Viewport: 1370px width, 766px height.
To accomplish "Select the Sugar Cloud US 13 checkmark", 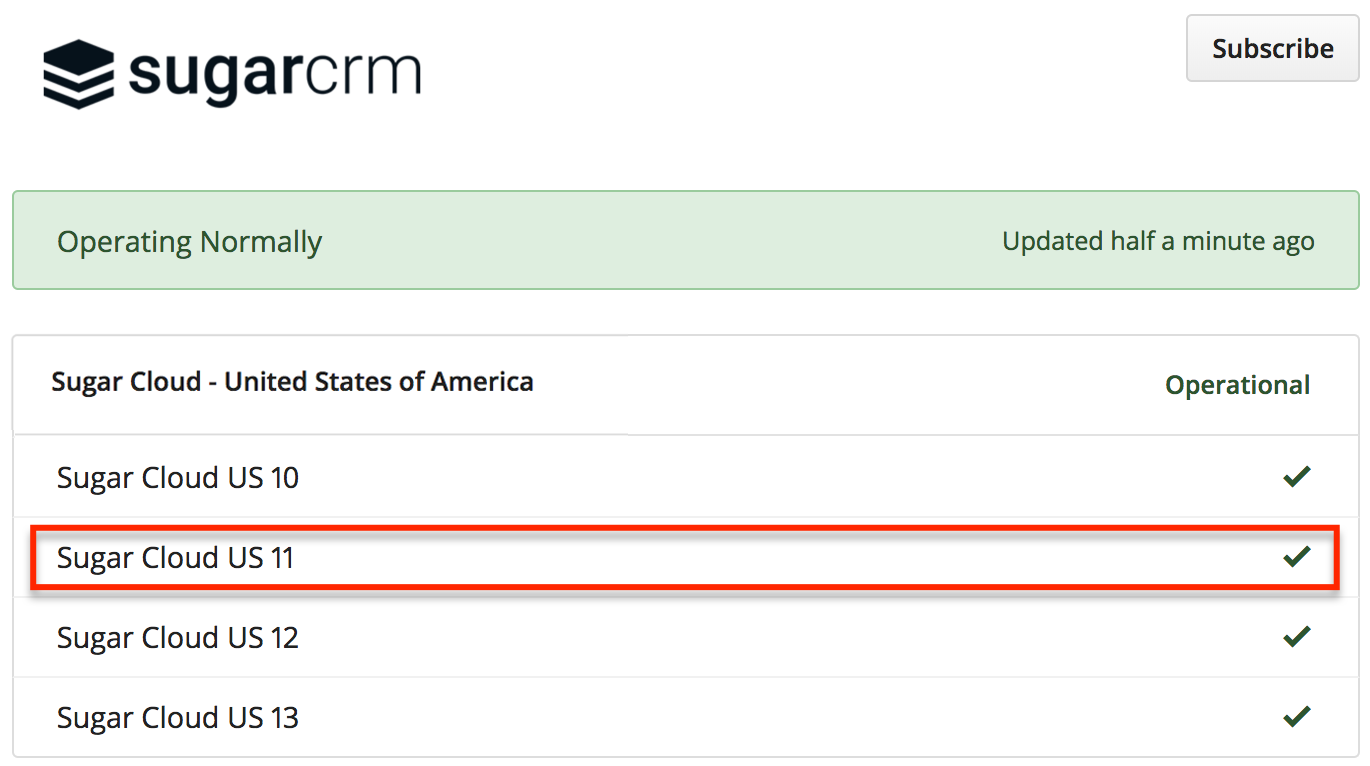I will (1296, 716).
